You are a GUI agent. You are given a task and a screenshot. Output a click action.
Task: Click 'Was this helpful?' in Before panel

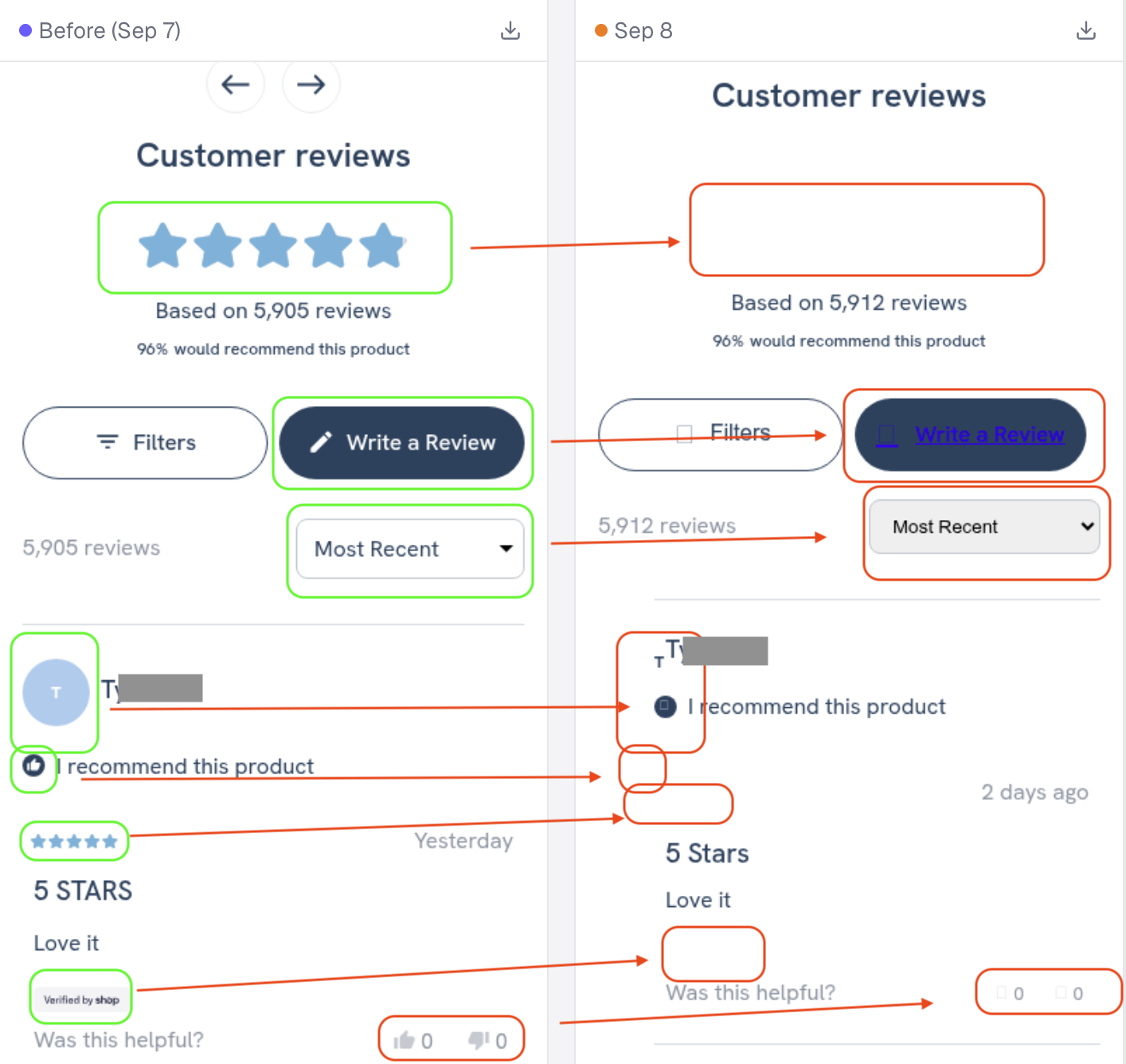(119, 1040)
